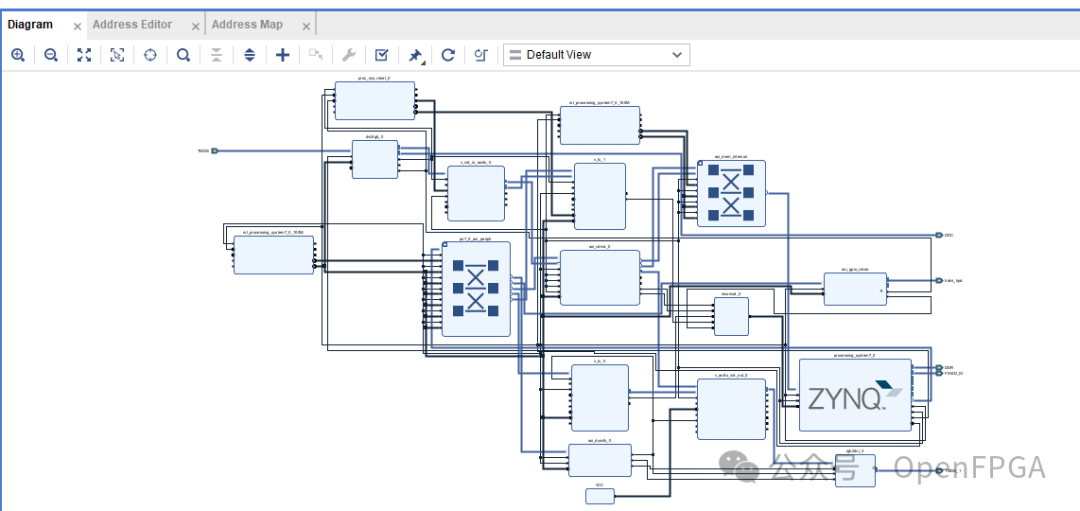Click the Zoom In magnifier icon
The width and height of the screenshot is (1080, 511).
pyautogui.click(x=18, y=55)
